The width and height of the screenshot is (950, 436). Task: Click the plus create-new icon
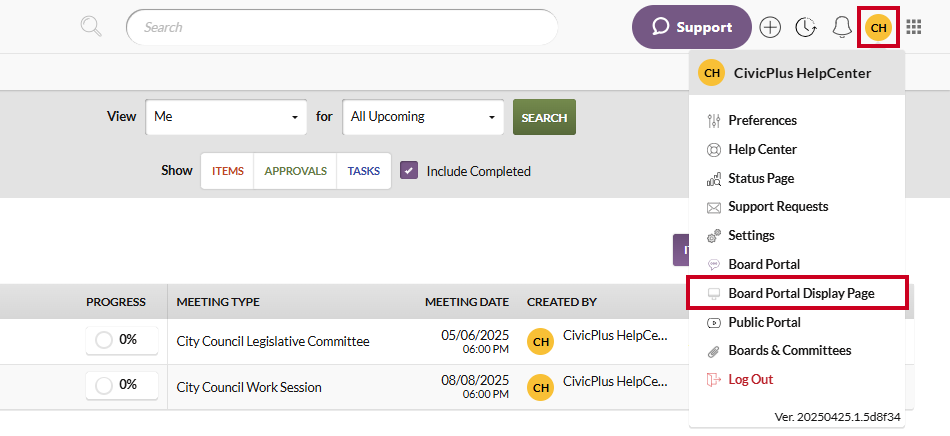[x=770, y=27]
